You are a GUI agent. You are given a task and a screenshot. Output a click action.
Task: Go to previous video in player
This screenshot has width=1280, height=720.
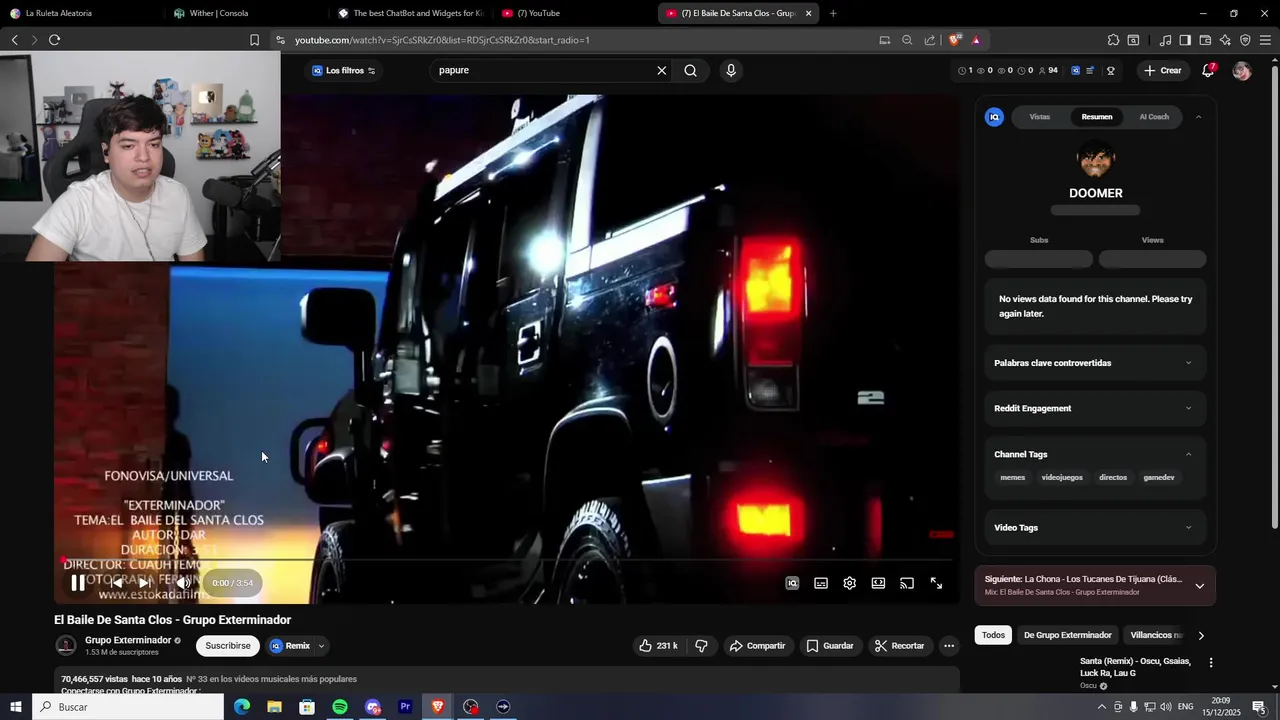116,583
